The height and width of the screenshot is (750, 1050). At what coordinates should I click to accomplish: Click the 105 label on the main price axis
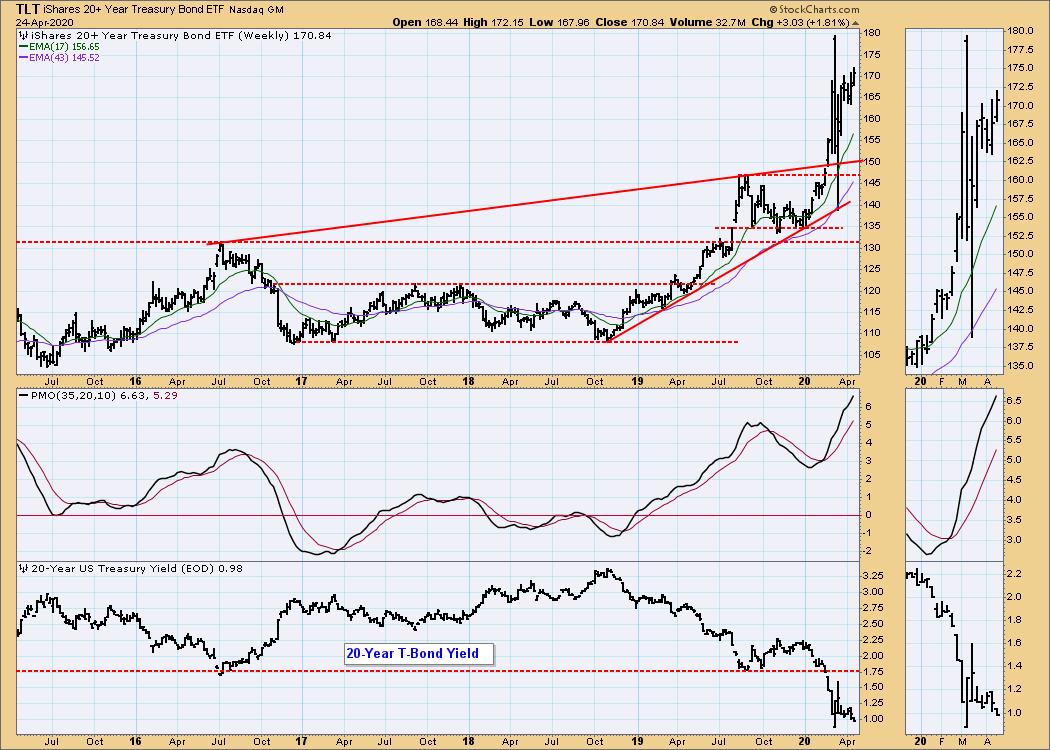873,355
